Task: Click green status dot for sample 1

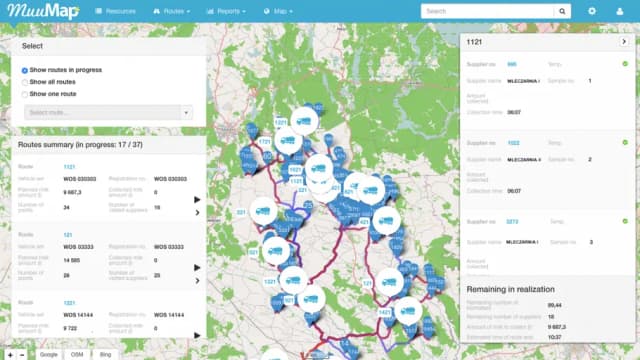Action: click(x=625, y=64)
